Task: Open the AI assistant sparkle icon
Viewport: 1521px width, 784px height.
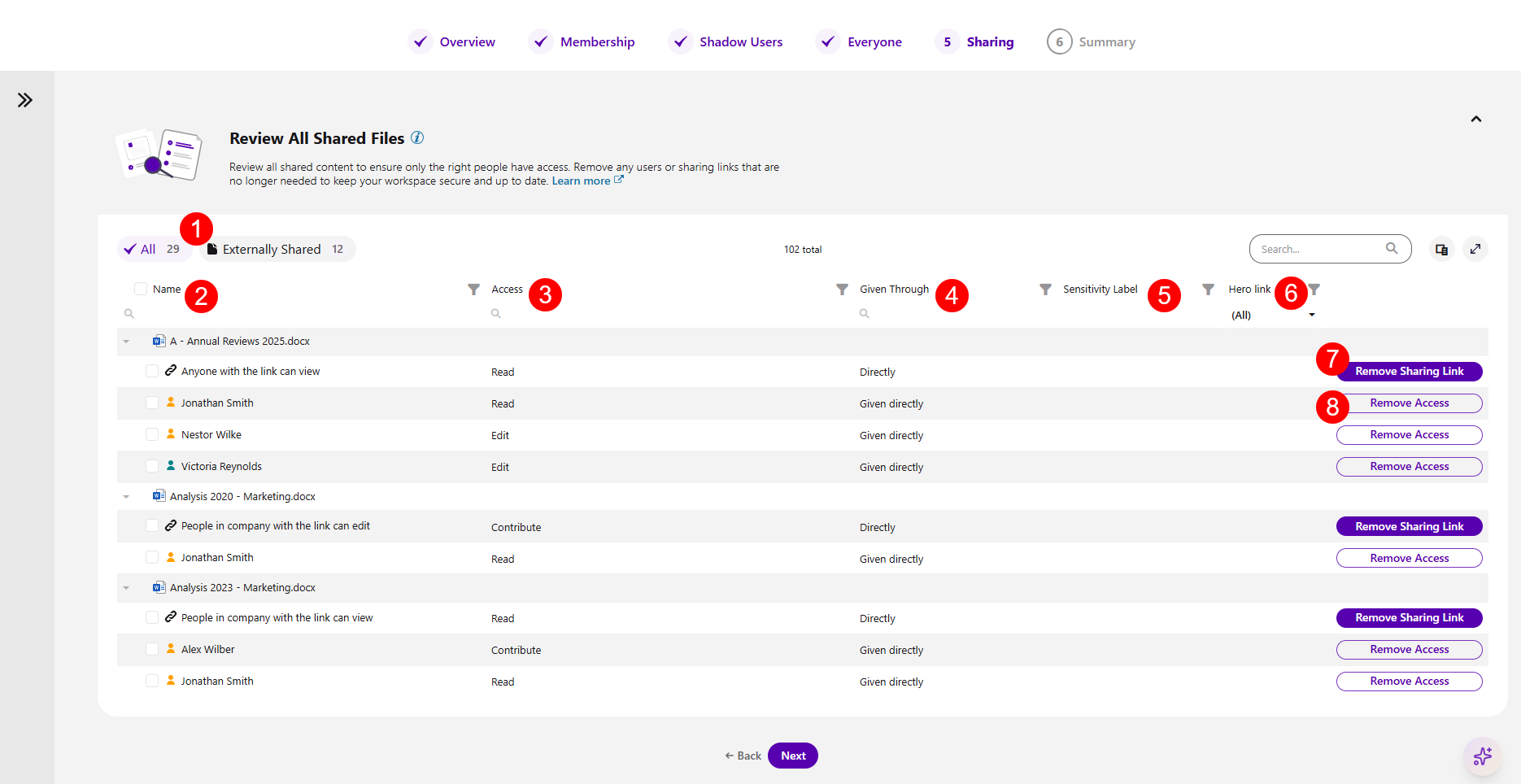Action: [x=1483, y=756]
